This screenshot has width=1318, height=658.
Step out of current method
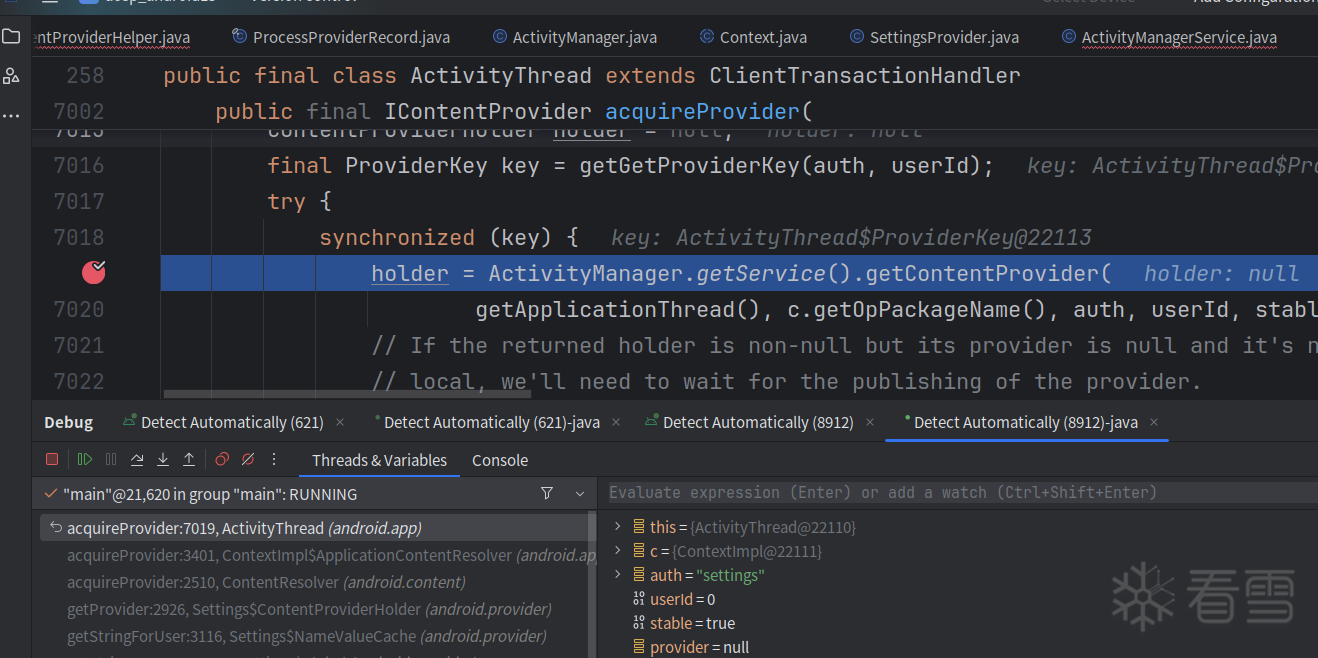pos(189,459)
